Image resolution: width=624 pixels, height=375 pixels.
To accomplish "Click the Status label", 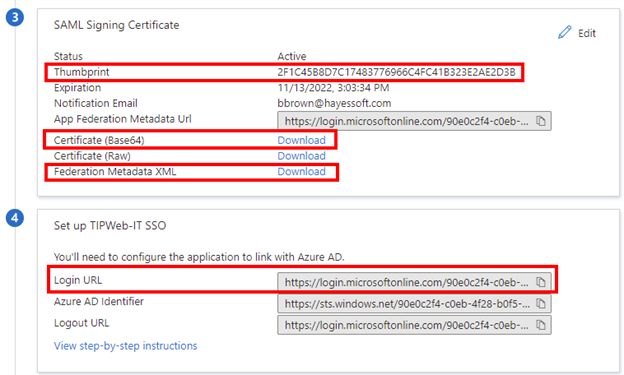I will click(68, 56).
